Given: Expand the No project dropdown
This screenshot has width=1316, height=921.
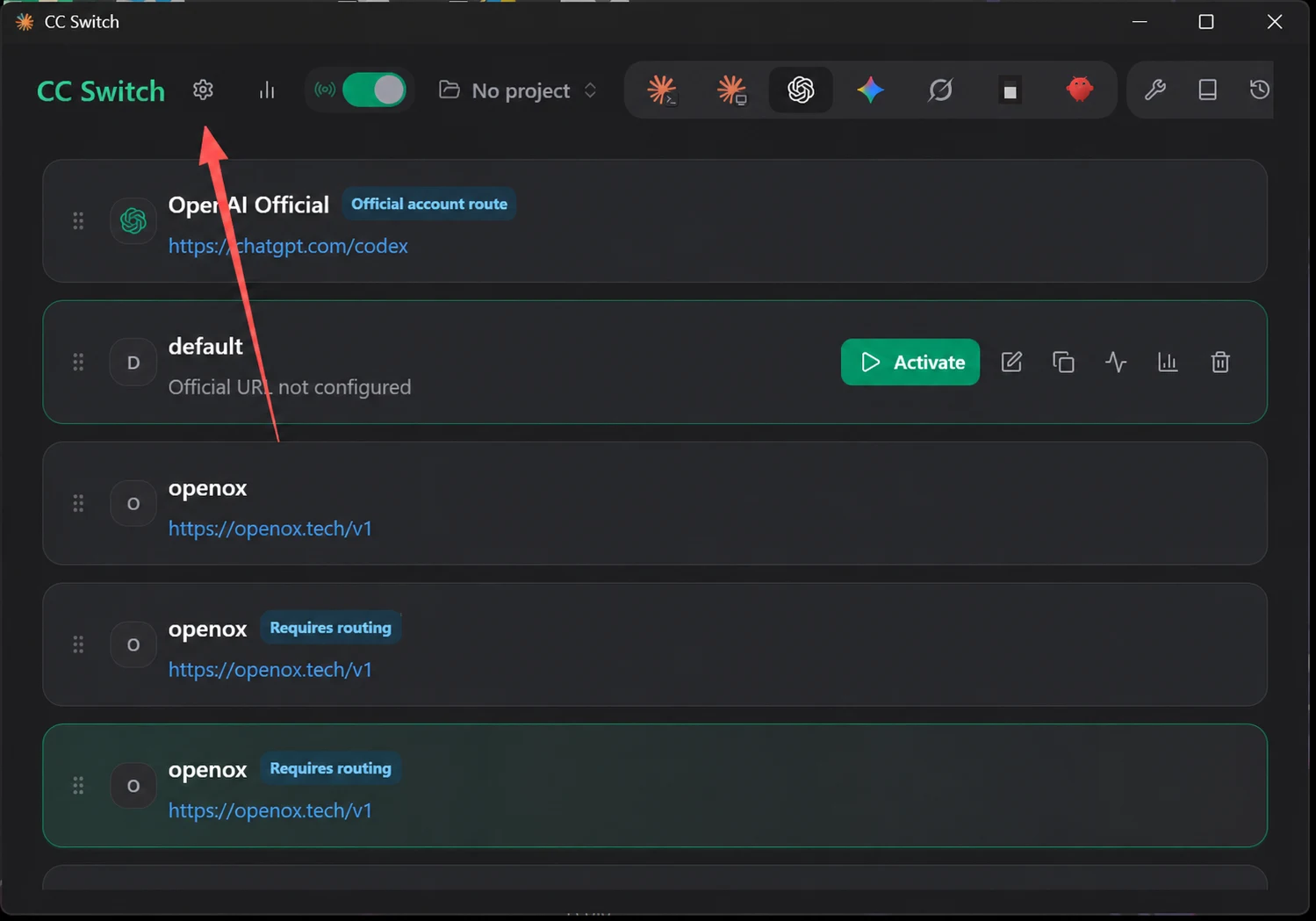Looking at the screenshot, I should (518, 90).
